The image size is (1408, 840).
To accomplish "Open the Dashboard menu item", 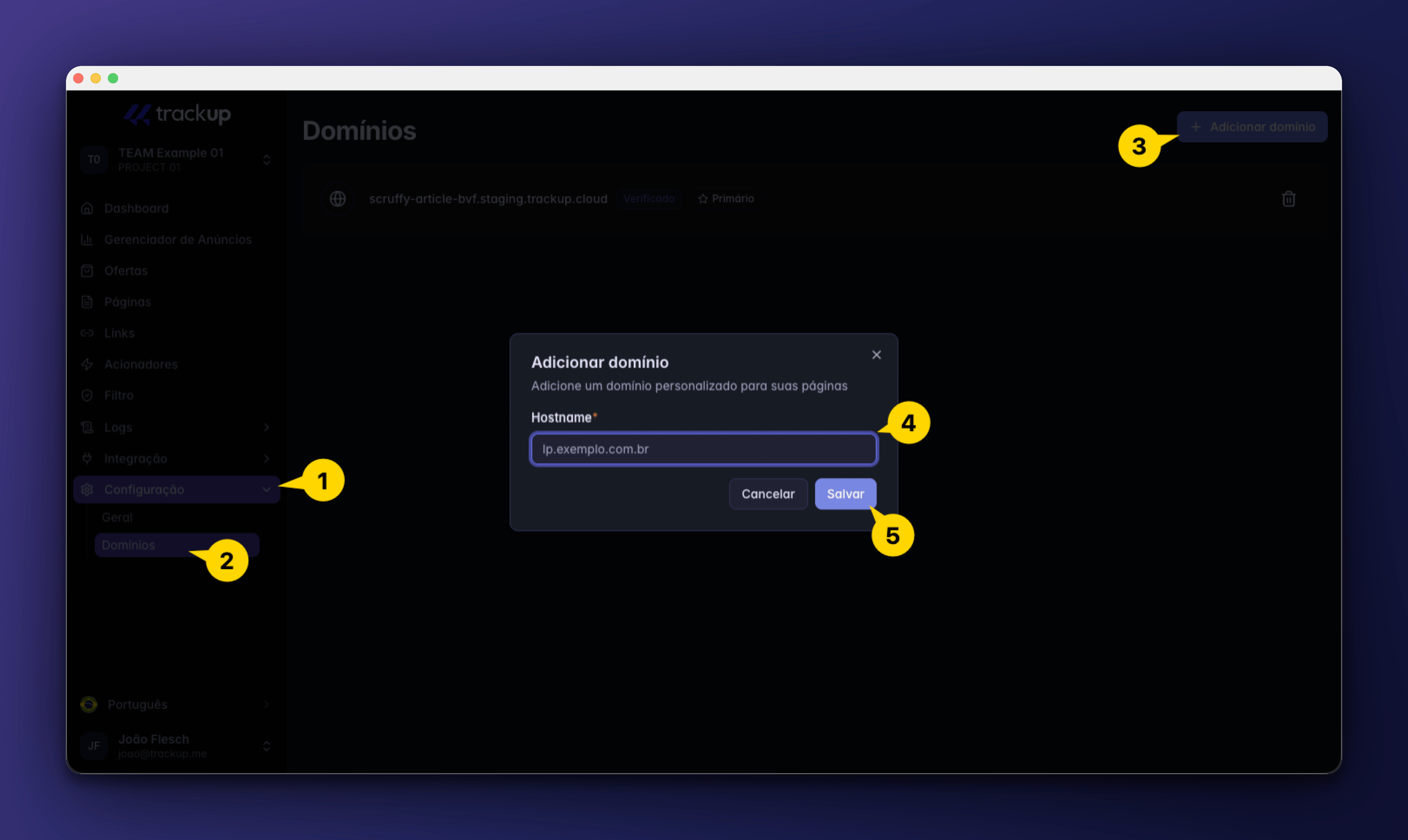I will tap(176, 208).
